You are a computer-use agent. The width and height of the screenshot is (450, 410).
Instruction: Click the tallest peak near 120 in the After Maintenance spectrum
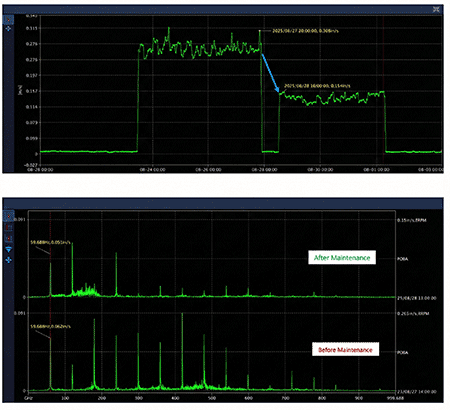click(x=72, y=269)
